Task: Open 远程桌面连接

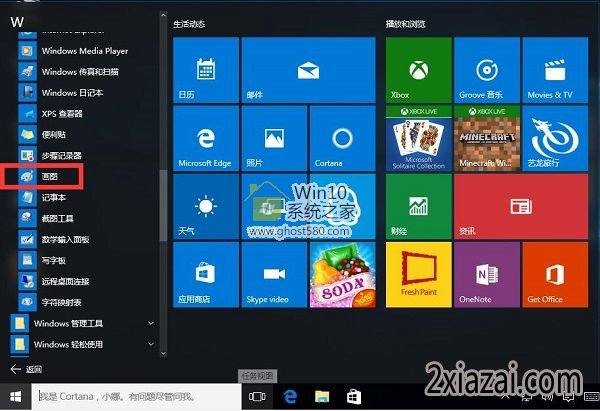Action: [x=84, y=282]
